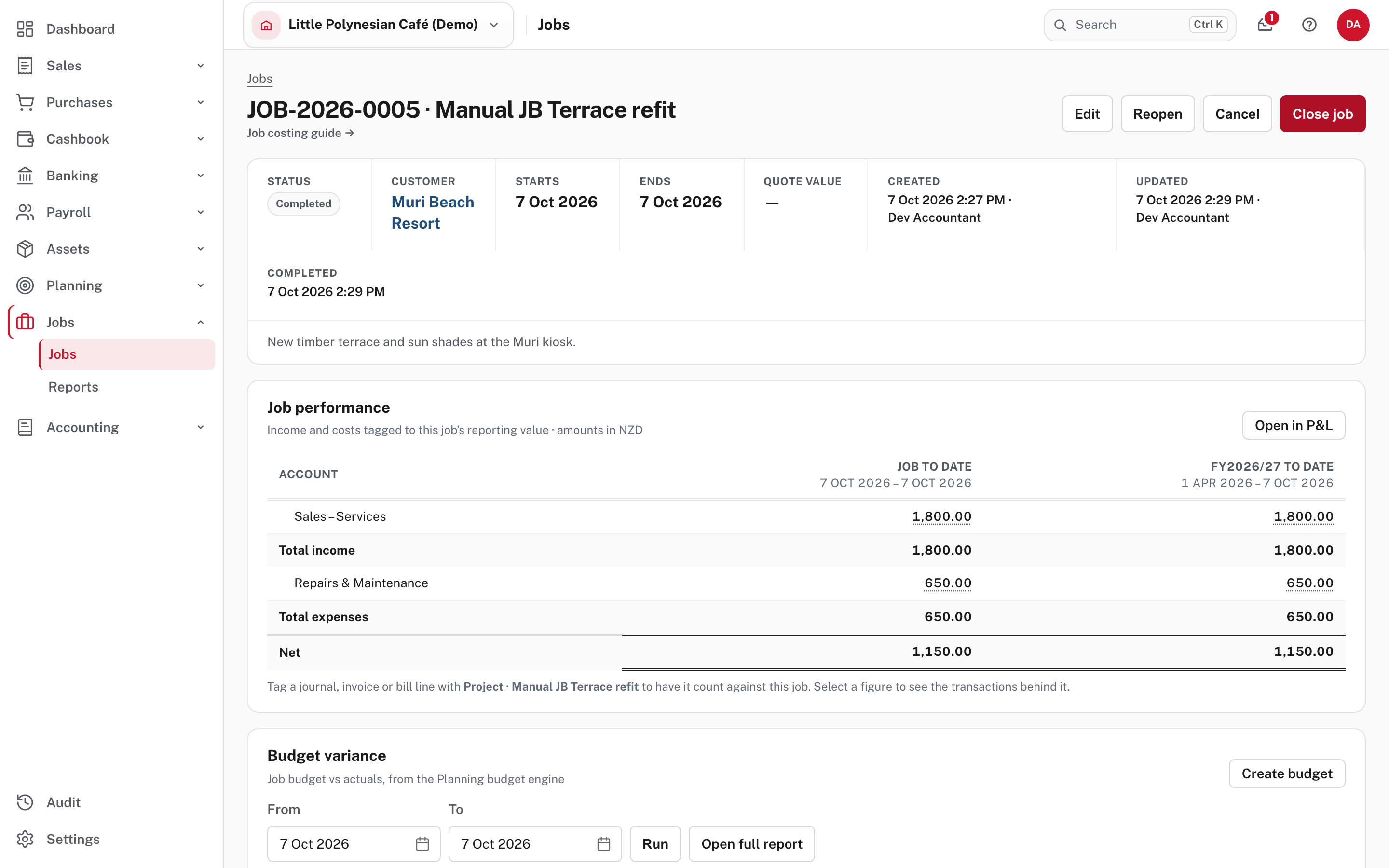Viewport: 1389px width, 868px height.
Task: Open the To date calendar icon
Action: [604, 843]
